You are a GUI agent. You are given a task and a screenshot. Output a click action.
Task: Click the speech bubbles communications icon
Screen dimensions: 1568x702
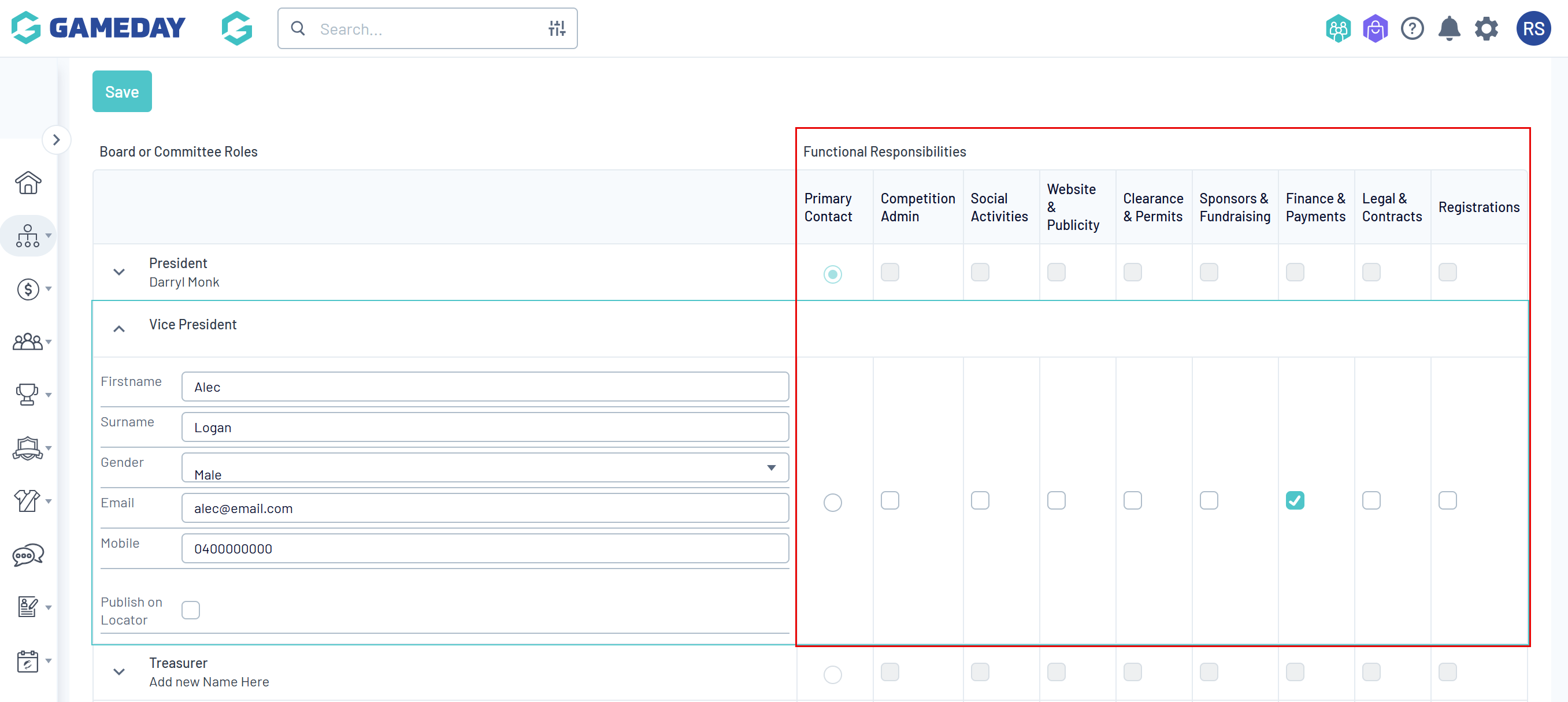coord(28,554)
